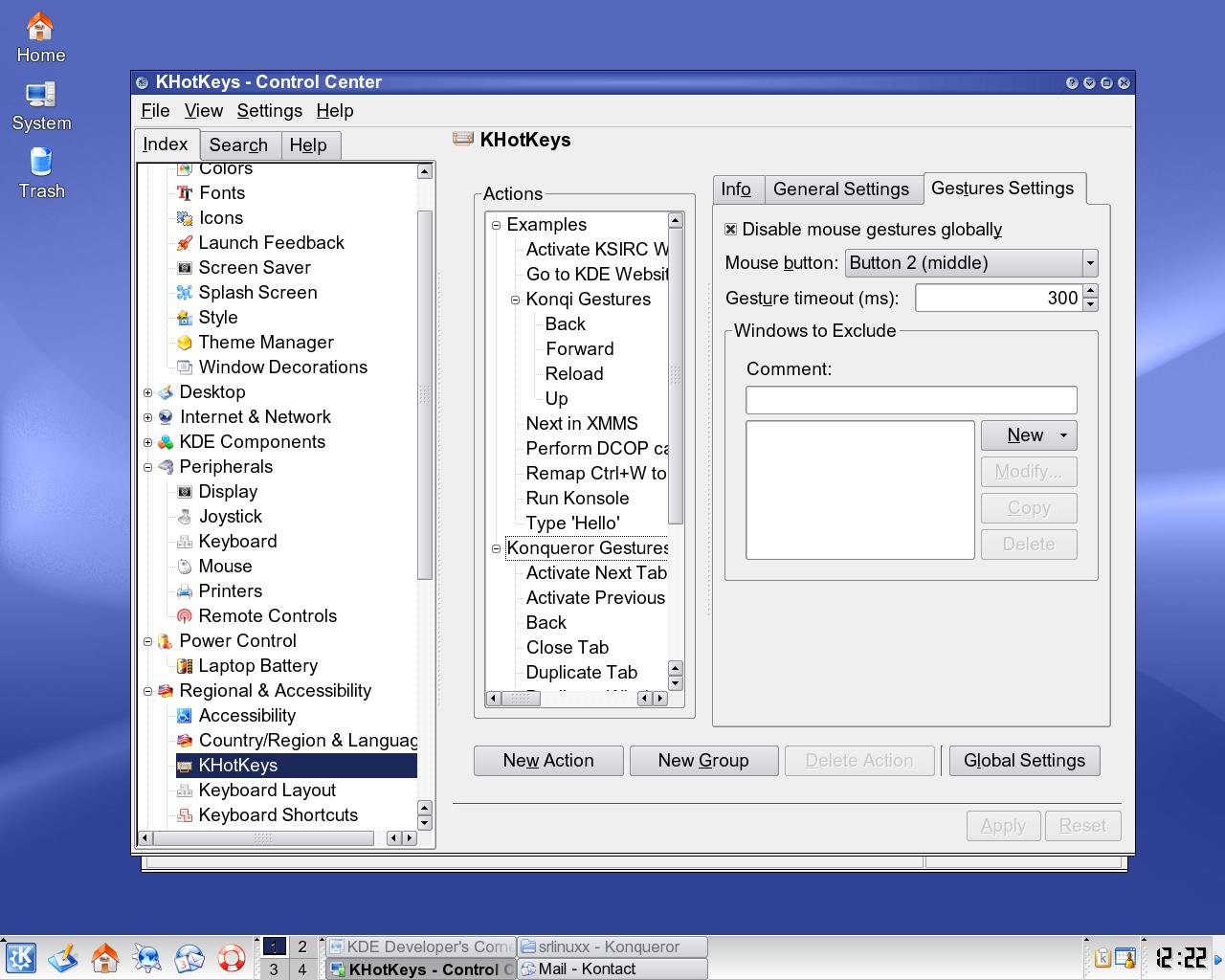Collapse the Regional & Accessibility category
This screenshot has height=980, width=1225.
click(x=147, y=691)
